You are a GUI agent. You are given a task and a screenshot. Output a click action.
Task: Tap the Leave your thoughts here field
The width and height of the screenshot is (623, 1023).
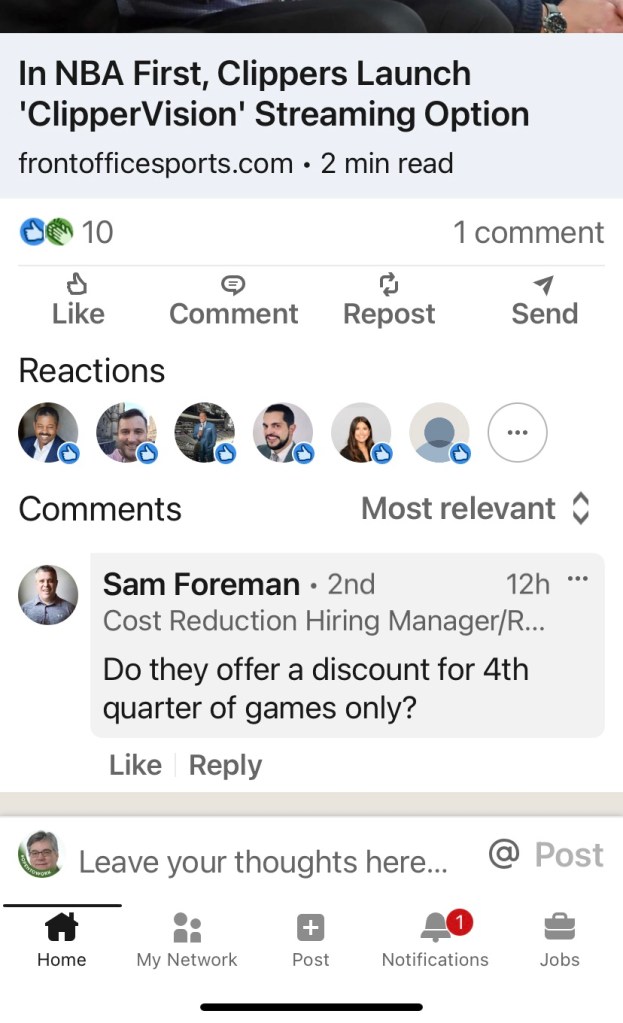(x=263, y=861)
